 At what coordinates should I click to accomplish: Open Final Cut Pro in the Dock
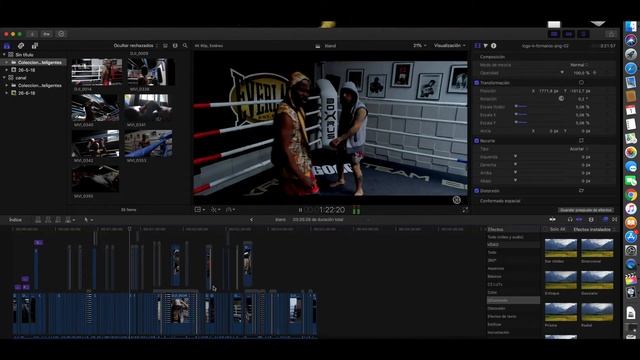point(631,278)
